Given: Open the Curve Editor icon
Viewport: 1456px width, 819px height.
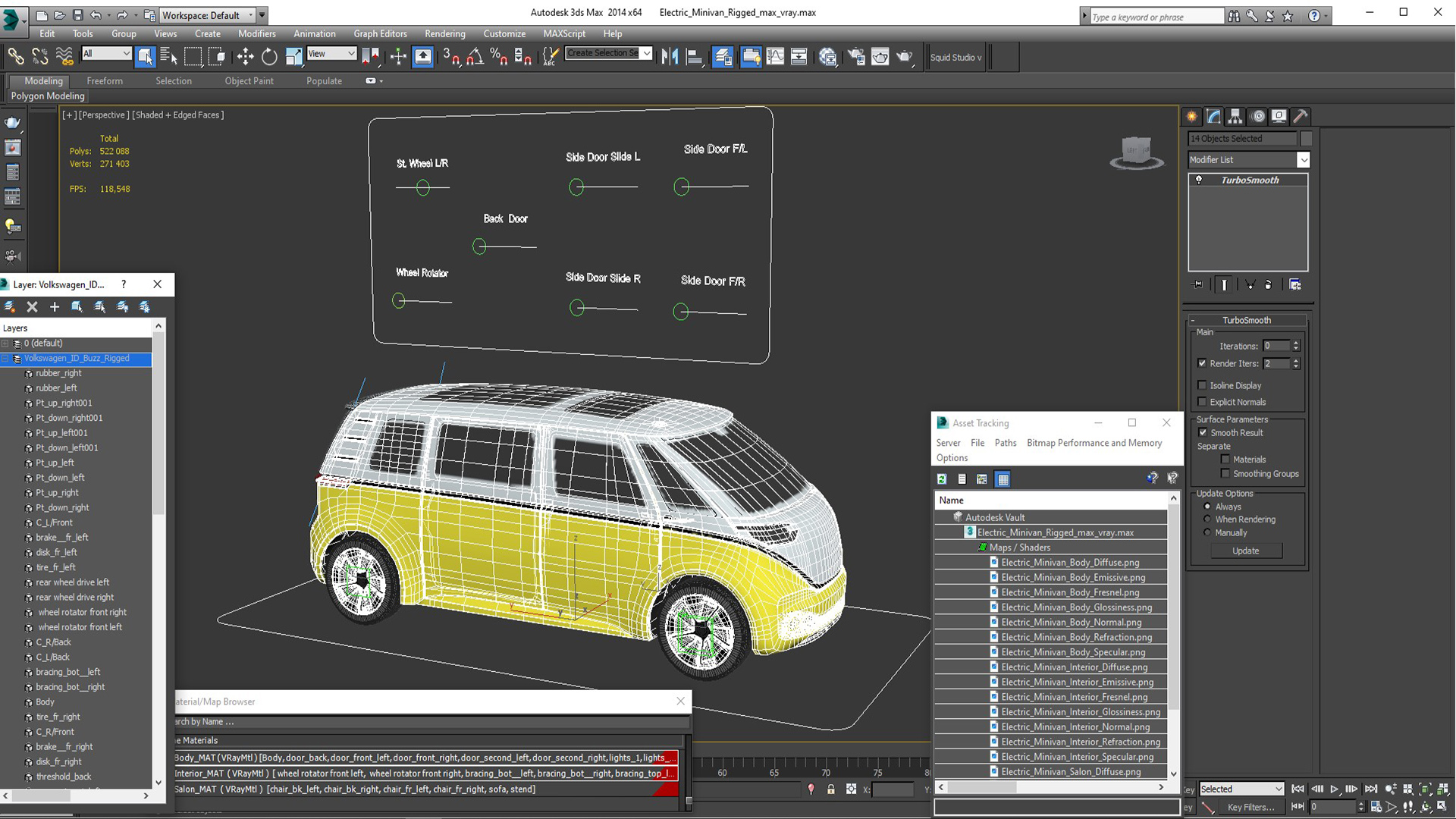Looking at the screenshot, I should click(x=775, y=56).
